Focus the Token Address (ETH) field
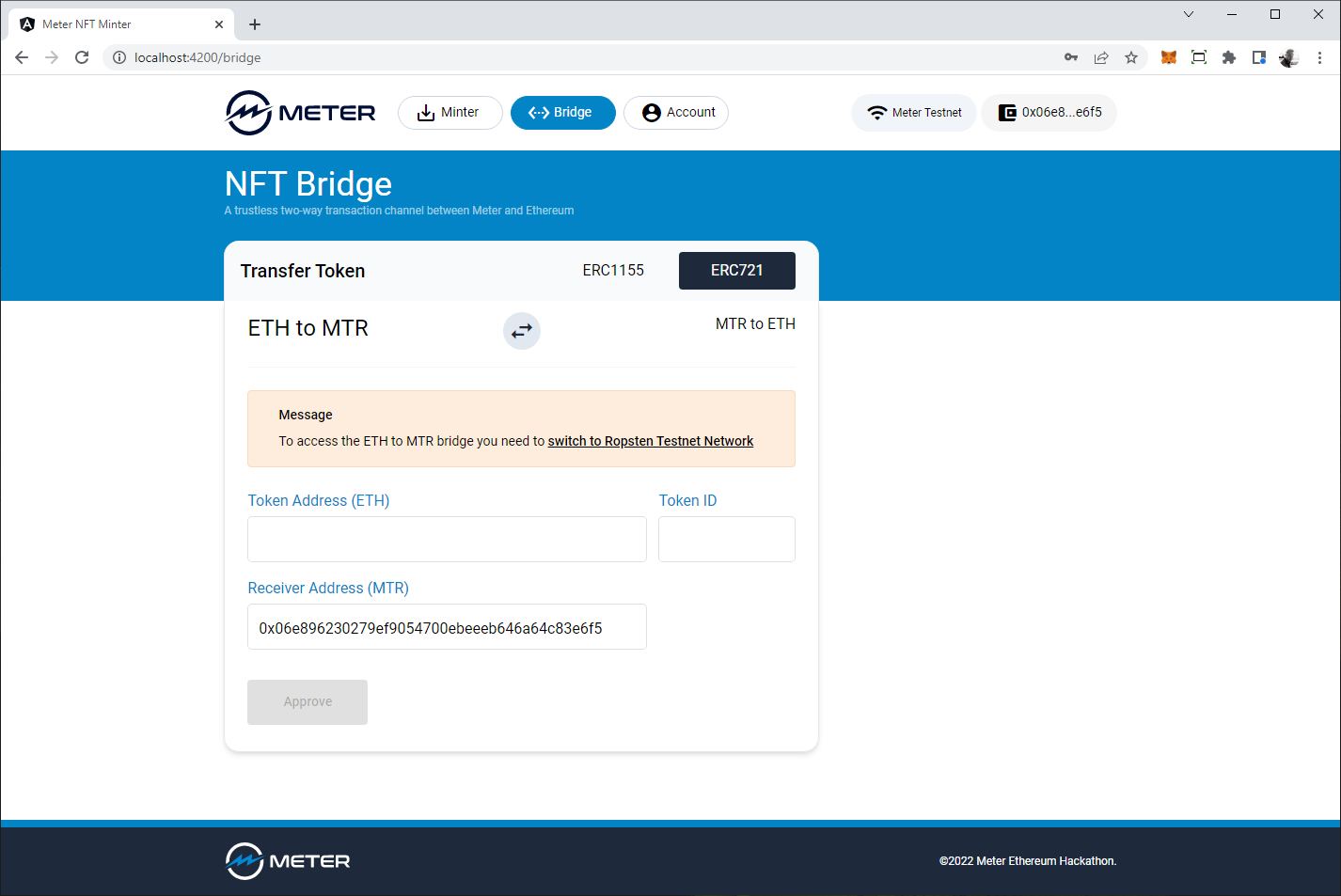Screen dimensions: 1341x896 pos(447,540)
